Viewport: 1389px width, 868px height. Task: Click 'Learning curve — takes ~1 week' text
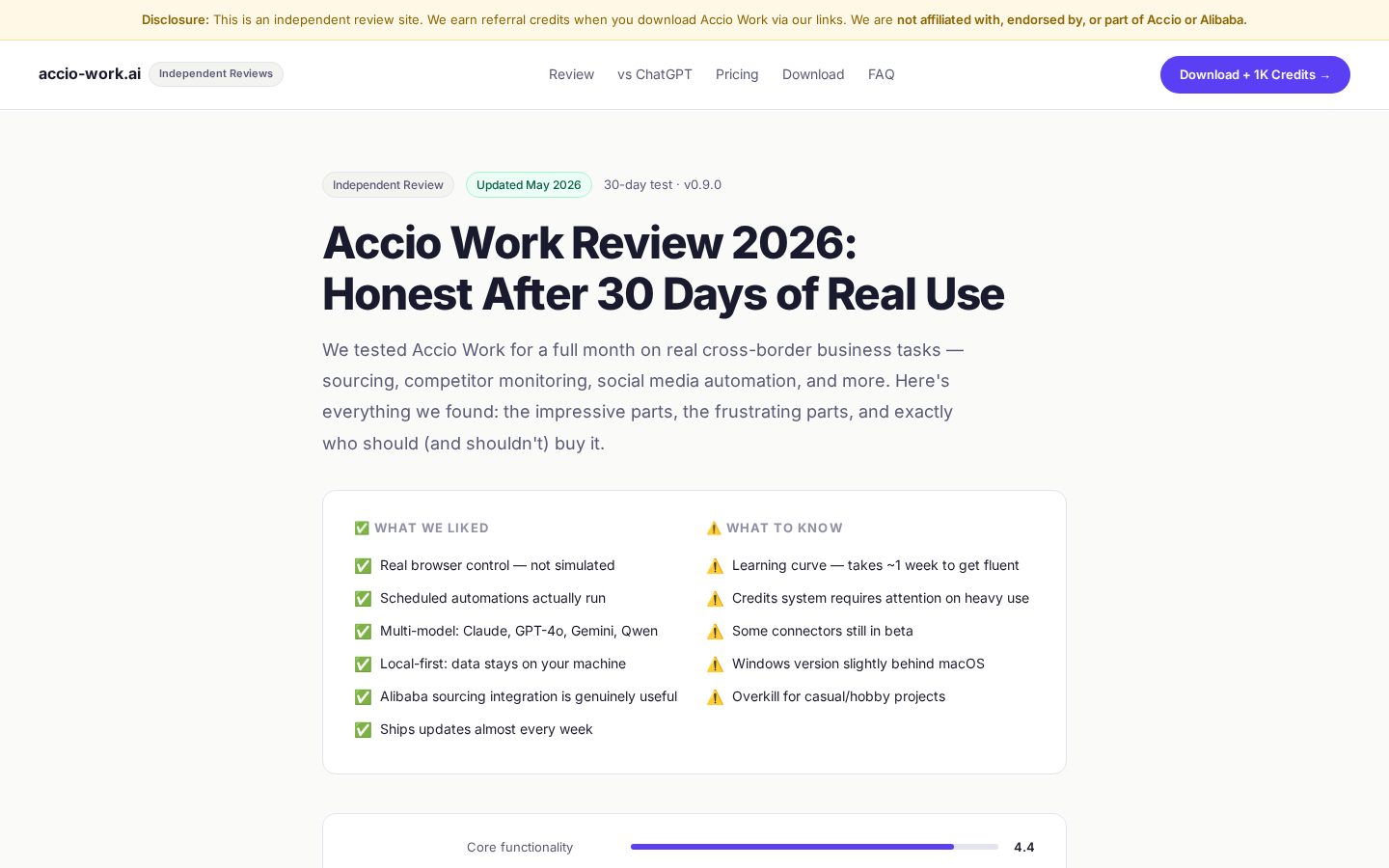[x=876, y=565]
